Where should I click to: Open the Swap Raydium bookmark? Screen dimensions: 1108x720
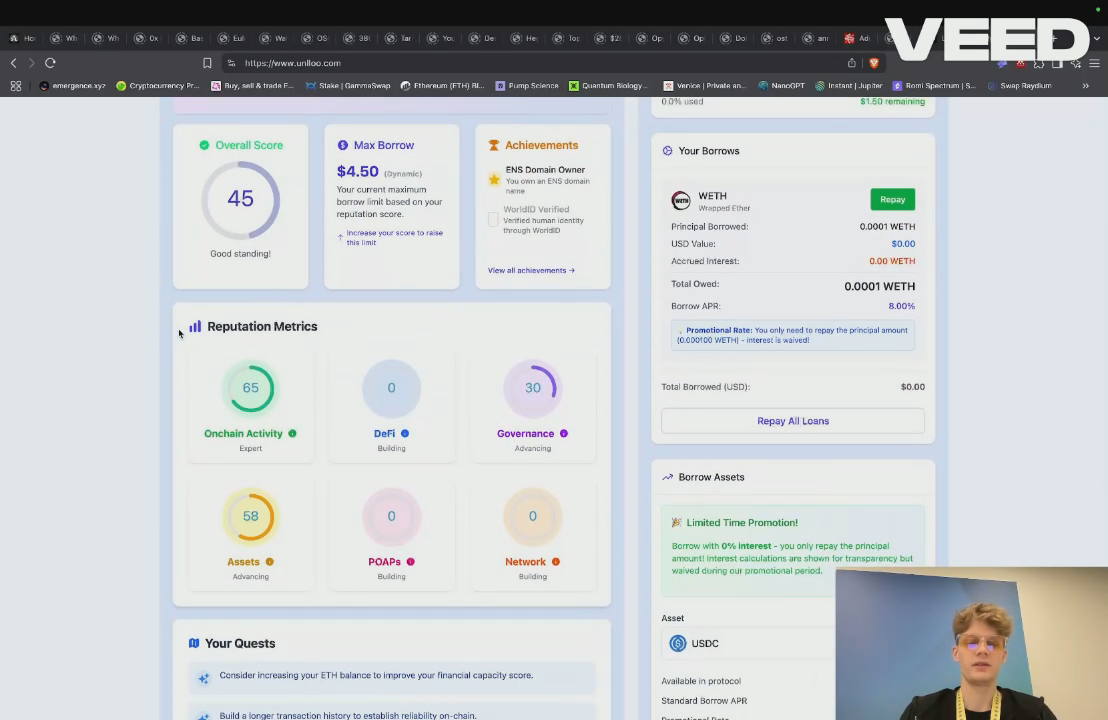point(1019,85)
